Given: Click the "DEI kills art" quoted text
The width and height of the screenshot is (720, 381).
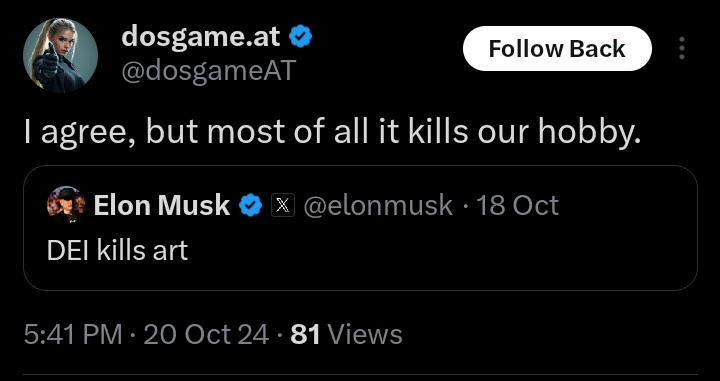Looking at the screenshot, I should click(118, 251).
